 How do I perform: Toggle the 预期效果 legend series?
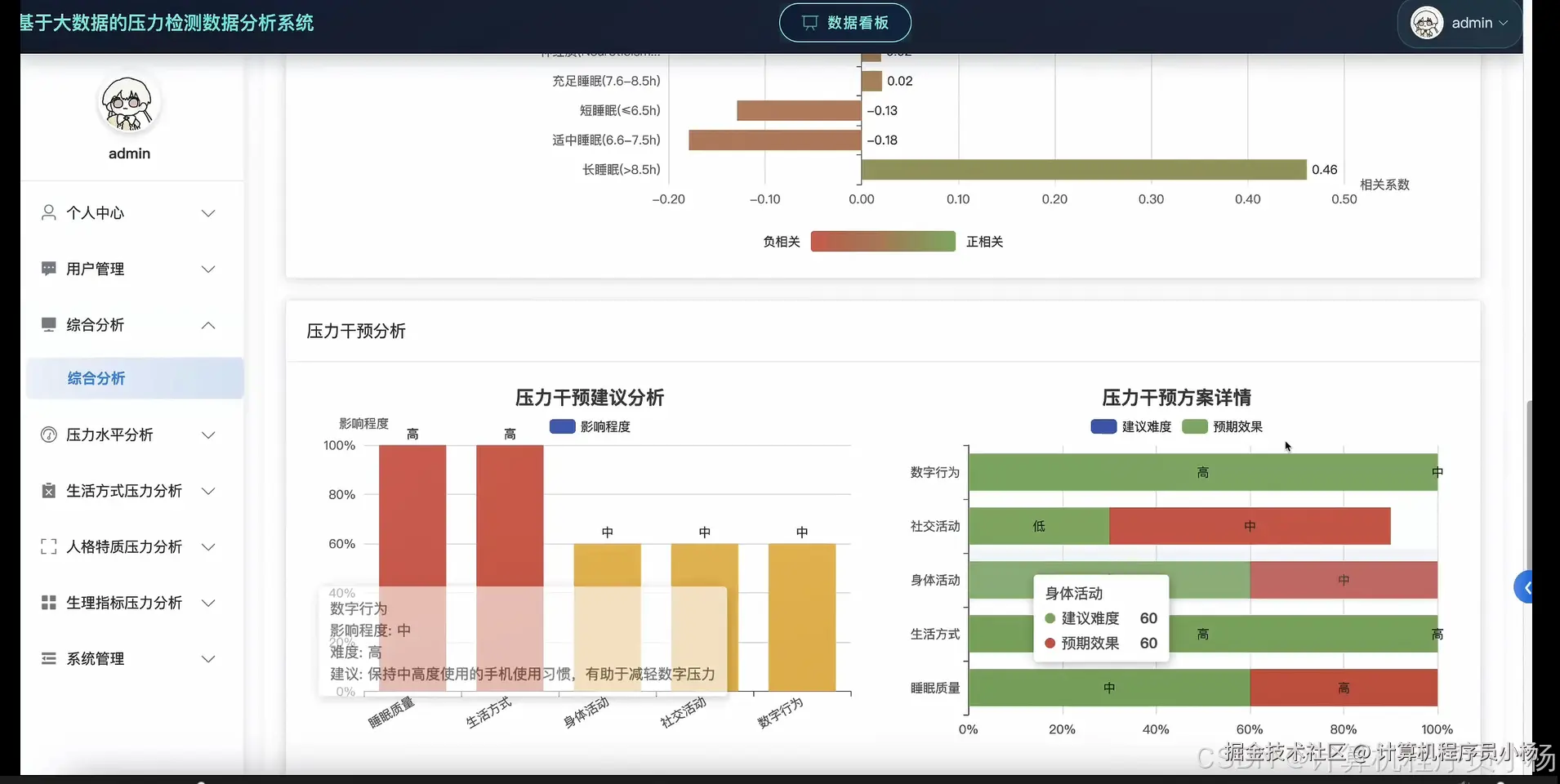point(1223,426)
